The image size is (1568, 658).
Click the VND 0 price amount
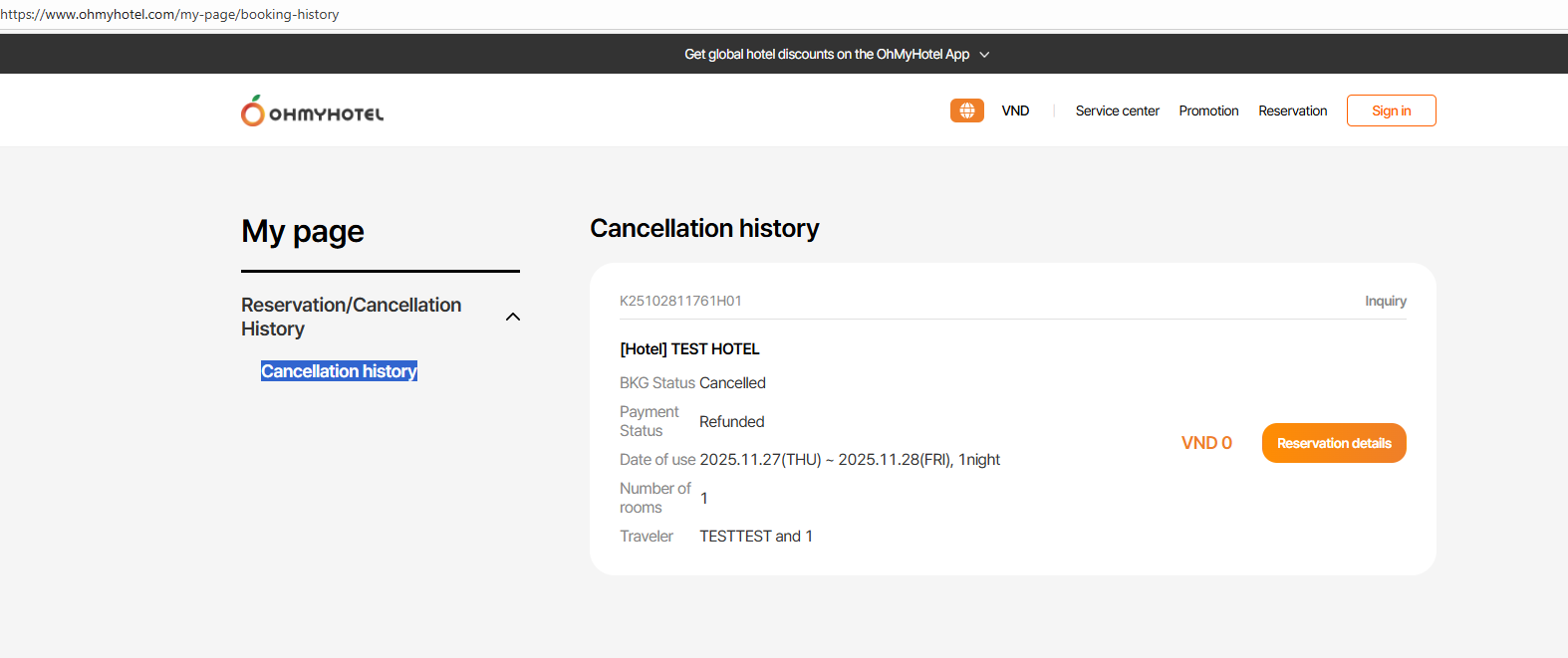click(1205, 443)
